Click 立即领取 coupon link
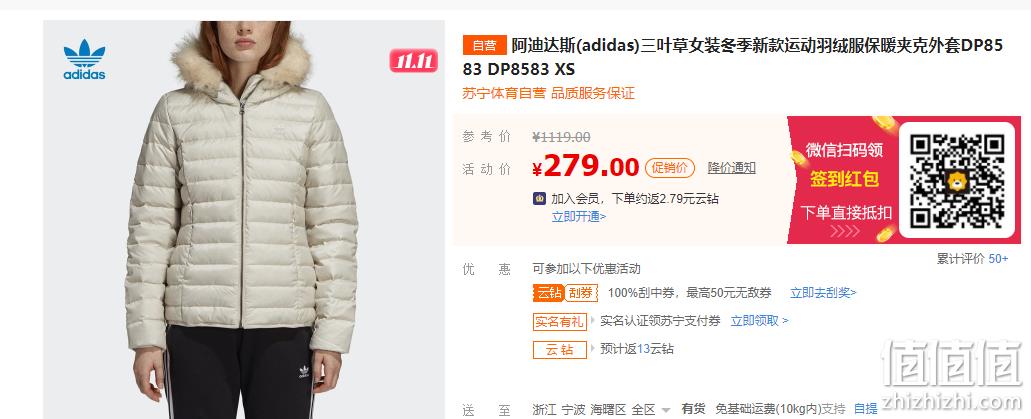The image size is (1031, 419). (759, 320)
